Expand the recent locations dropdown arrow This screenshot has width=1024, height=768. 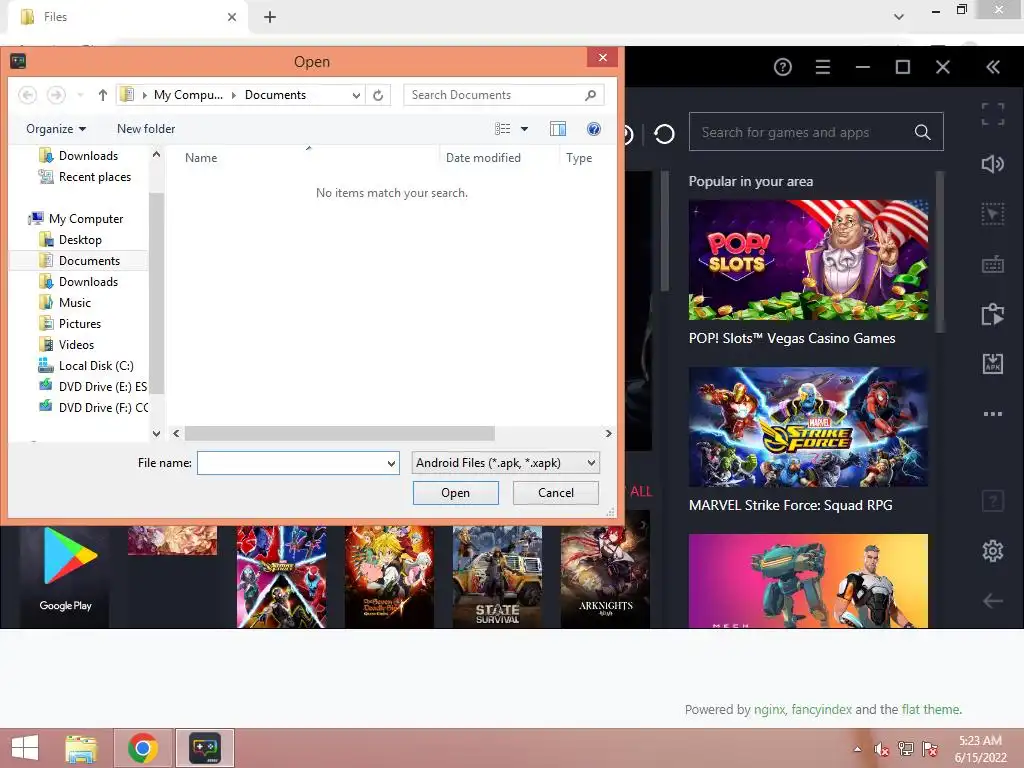[x=80, y=95]
